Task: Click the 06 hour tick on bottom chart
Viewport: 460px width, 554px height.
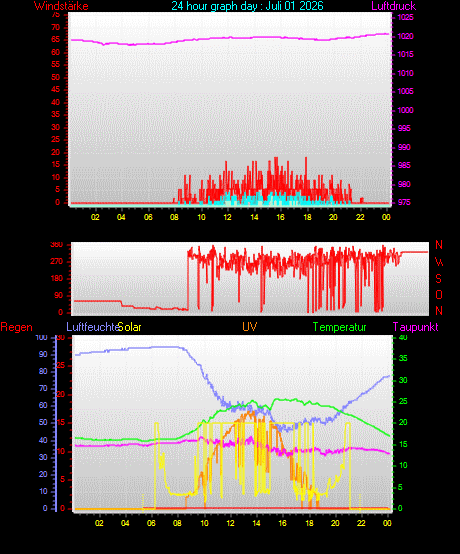Action: tap(151, 523)
